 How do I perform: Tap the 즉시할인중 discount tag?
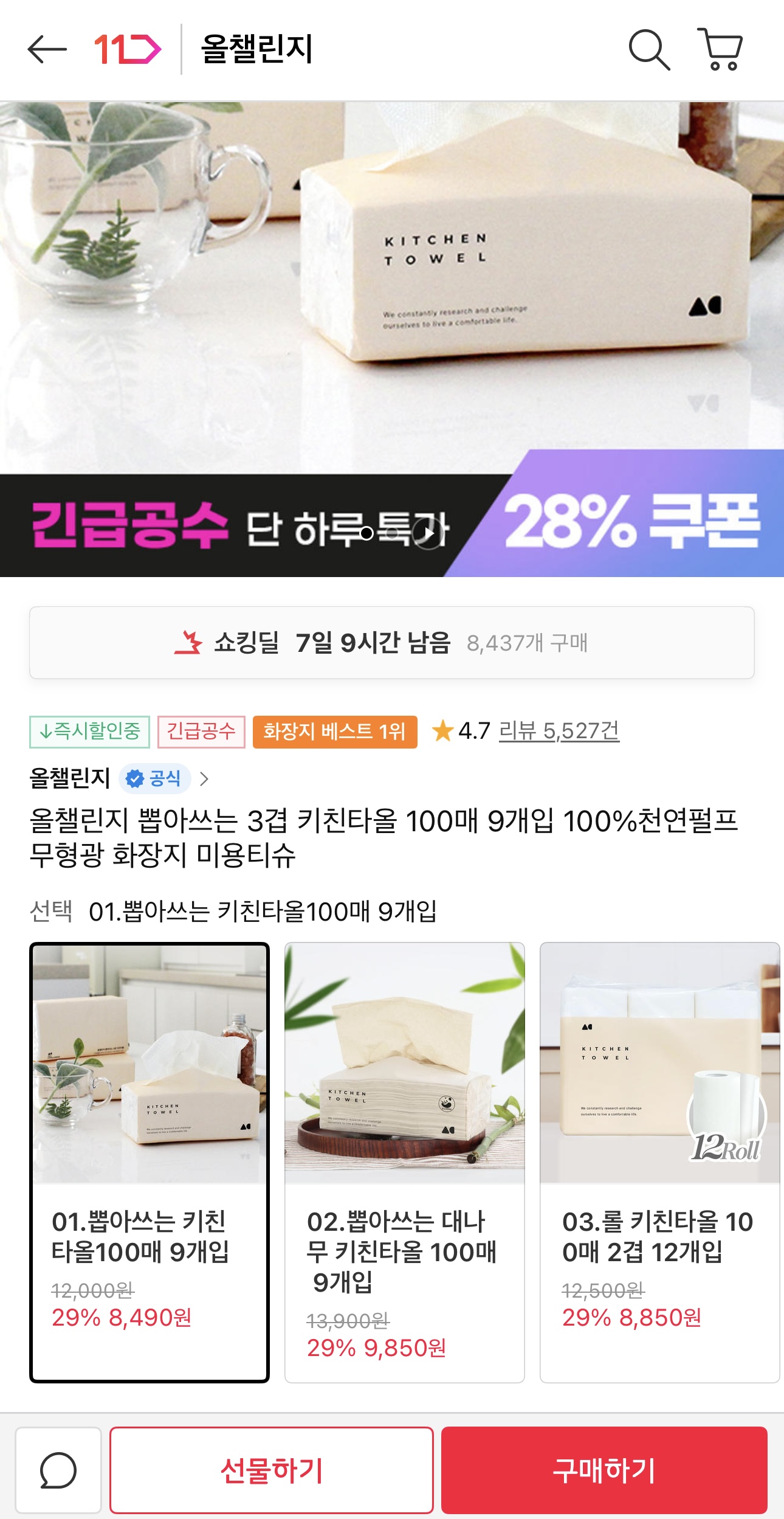(89, 732)
